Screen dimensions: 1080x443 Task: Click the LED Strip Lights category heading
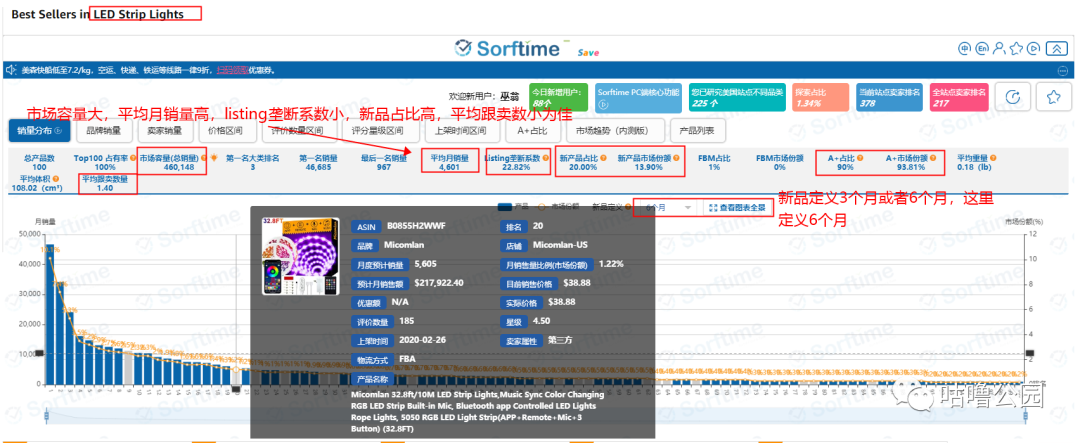tap(137, 14)
